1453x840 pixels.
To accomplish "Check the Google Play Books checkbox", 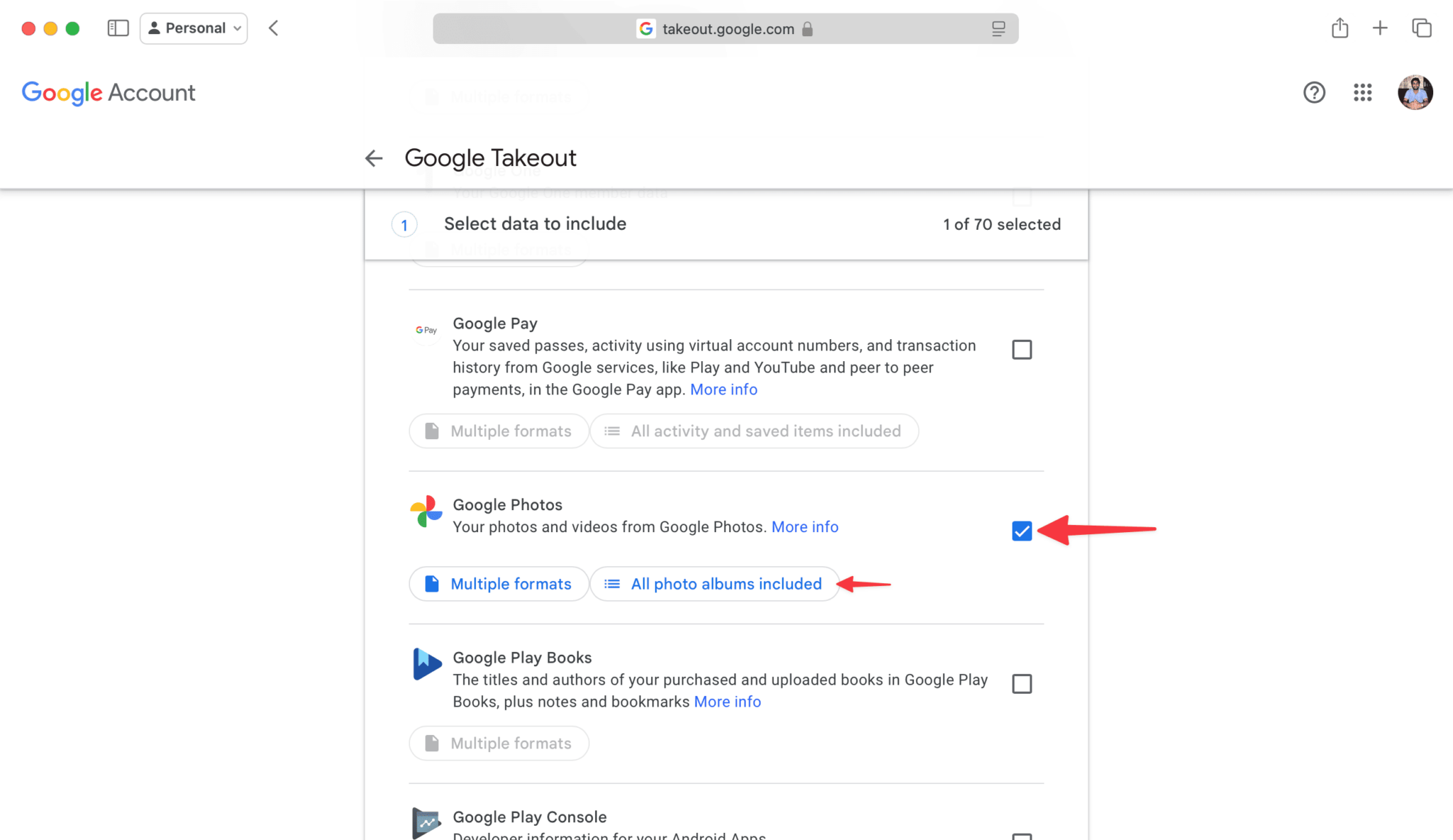I will (x=1022, y=684).
